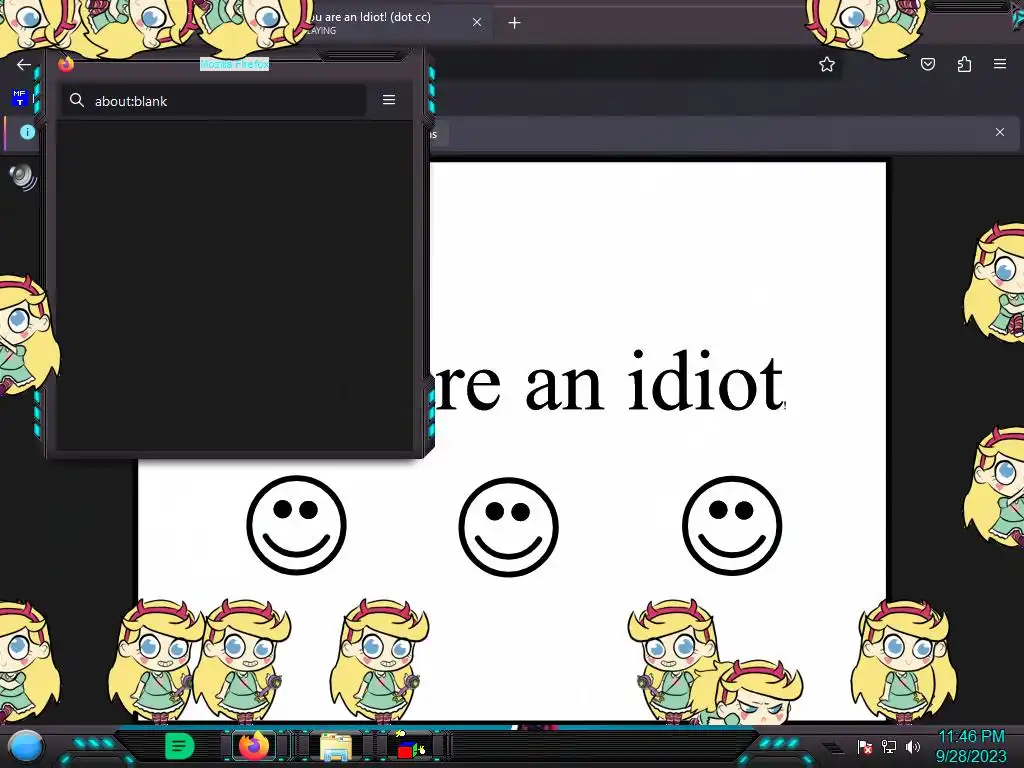
Task: Focus the about:blank address field
Action: 214,101
